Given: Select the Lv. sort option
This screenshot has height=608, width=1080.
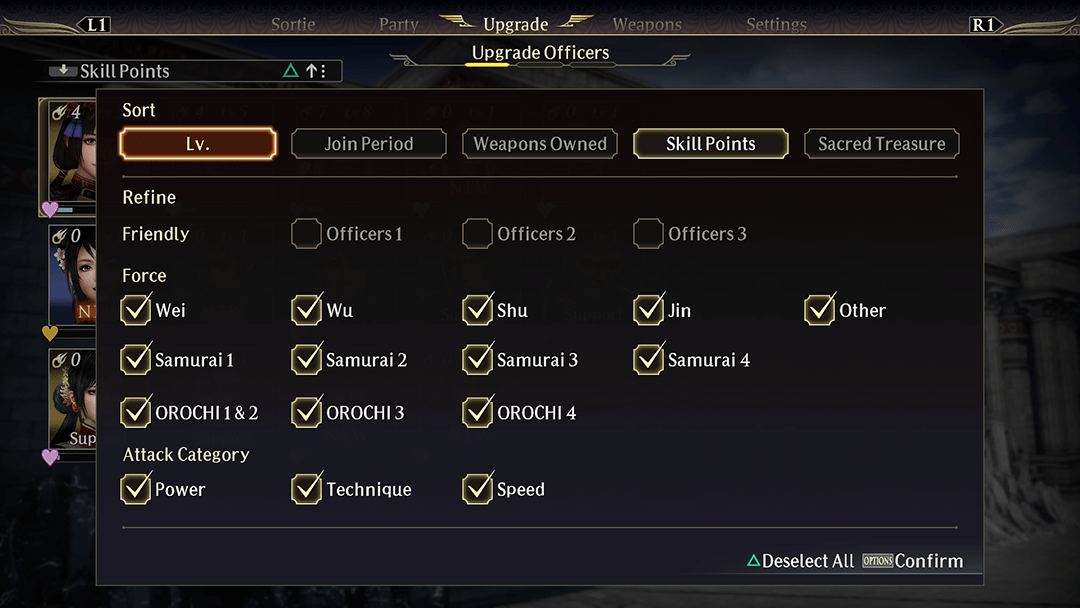Looking at the screenshot, I should [198, 144].
